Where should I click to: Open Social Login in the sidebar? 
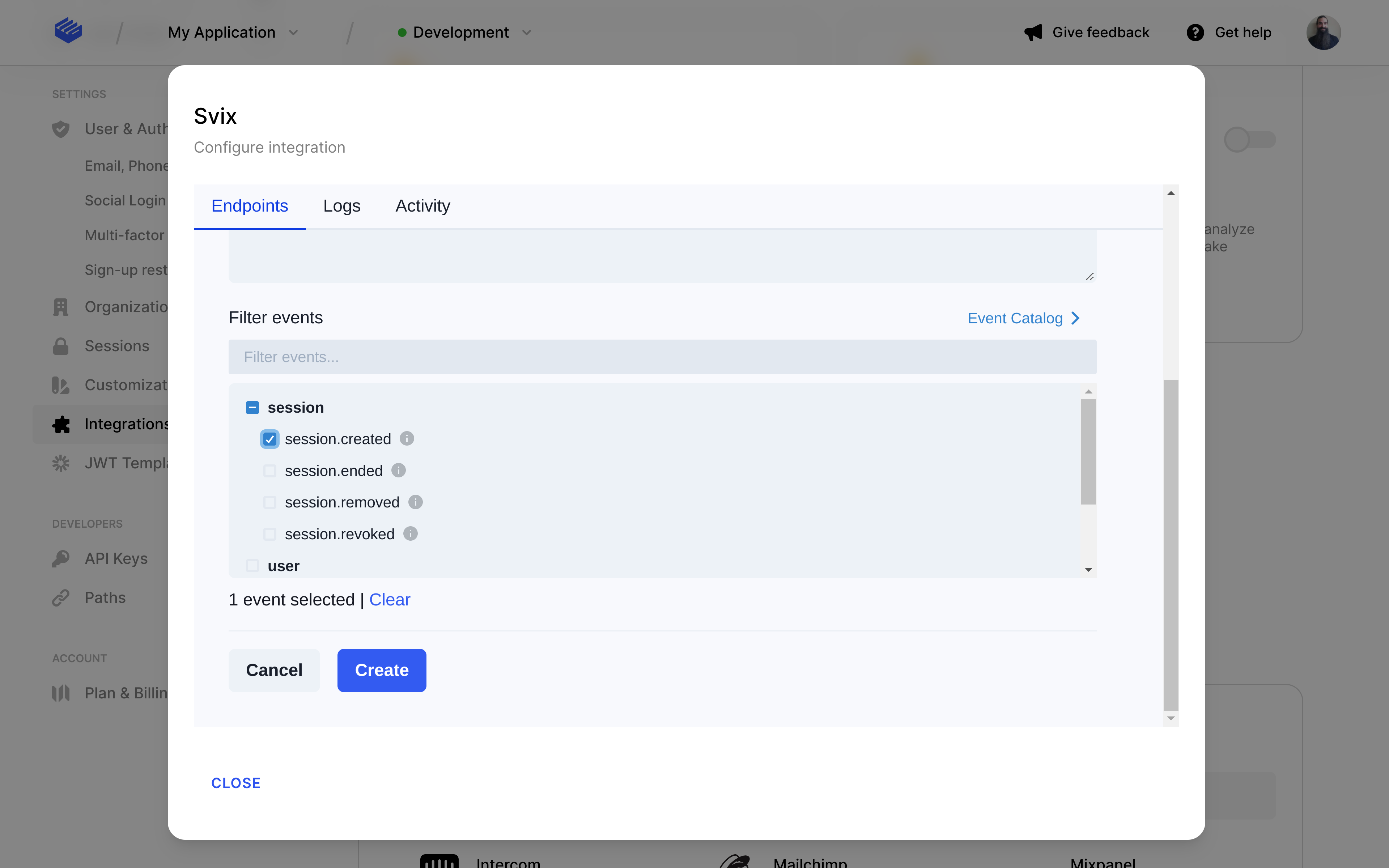pos(125,200)
